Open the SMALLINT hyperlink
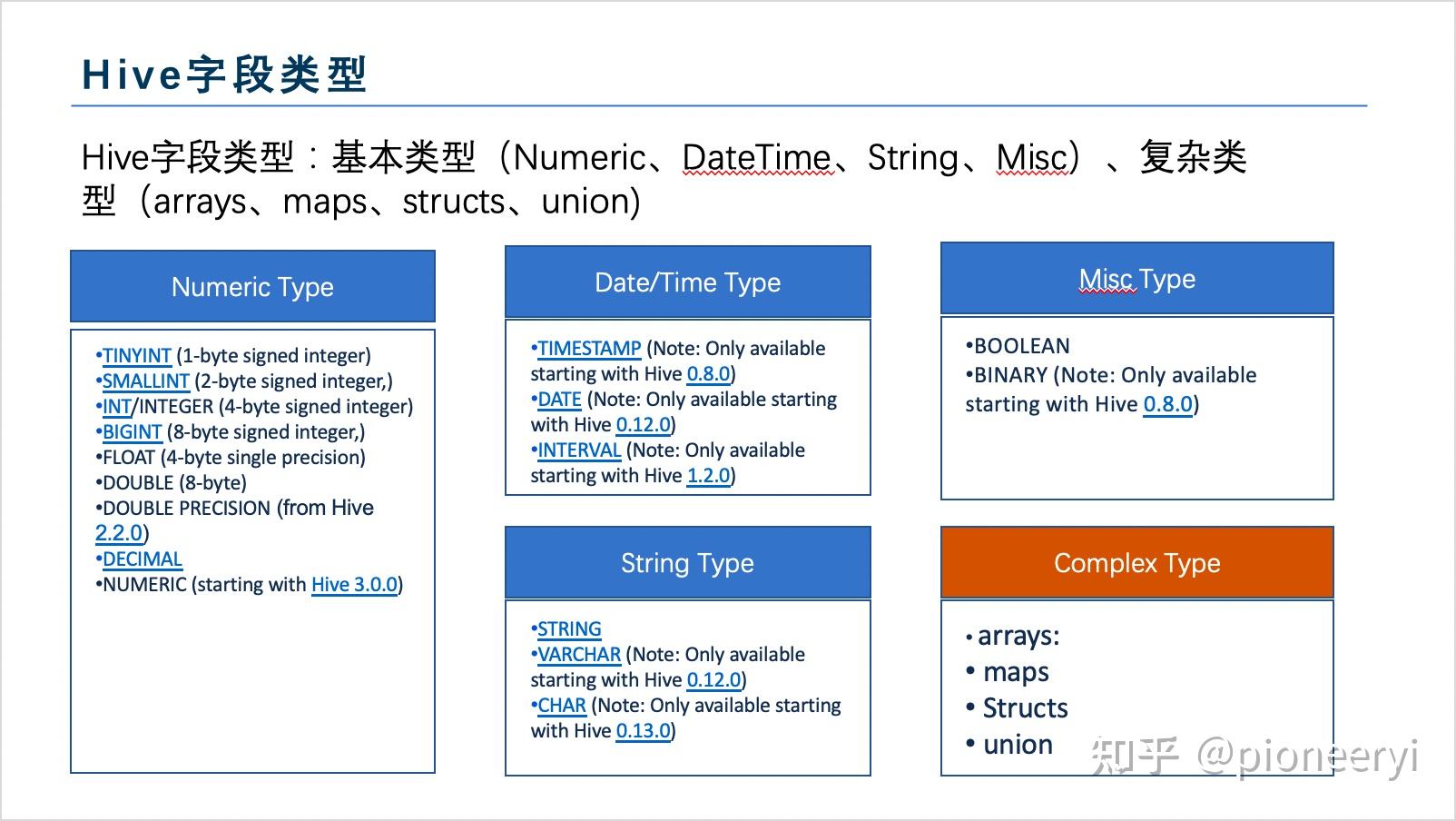 click(x=145, y=381)
